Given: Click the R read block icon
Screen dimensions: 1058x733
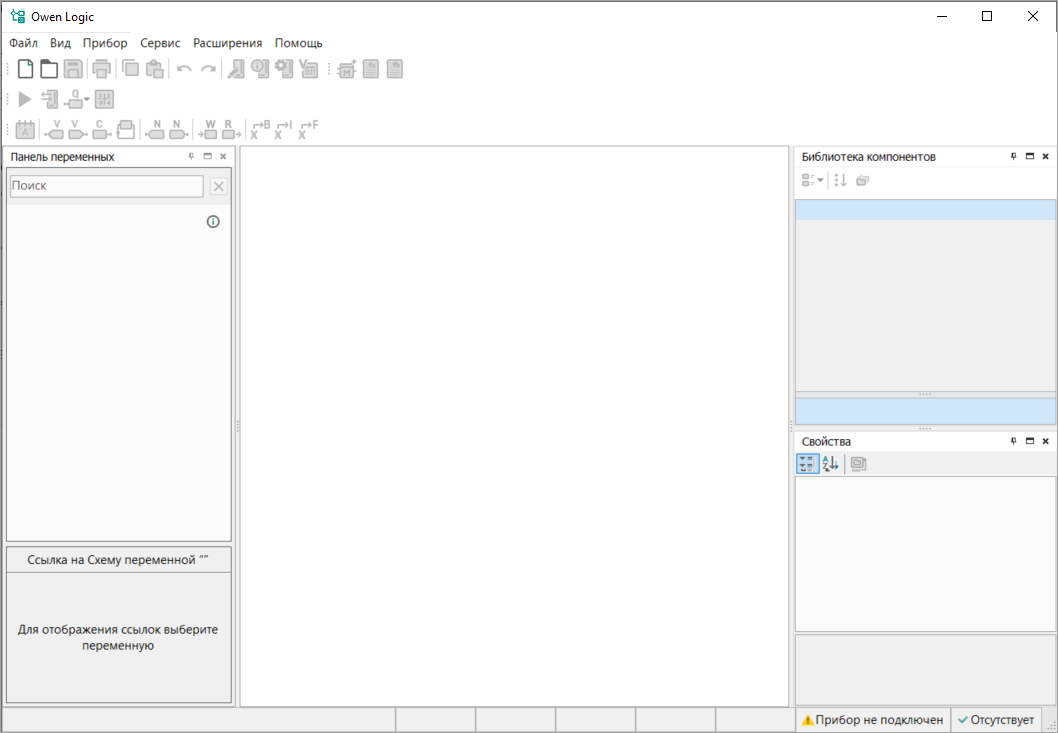Looking at the screenshot, I should coord(231,130).
